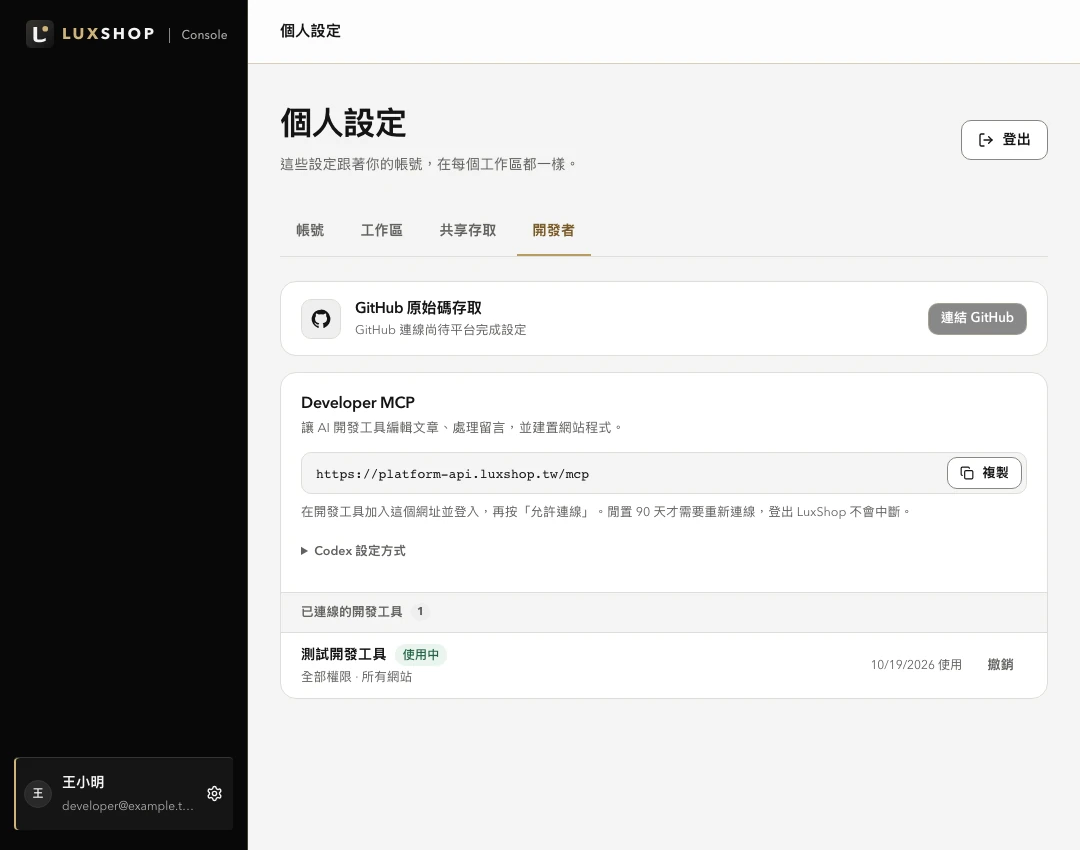Screen dimensions: 1080x850
Task: Click the 在開發工具加入這個網址 hint text
Action: point(606,512)
